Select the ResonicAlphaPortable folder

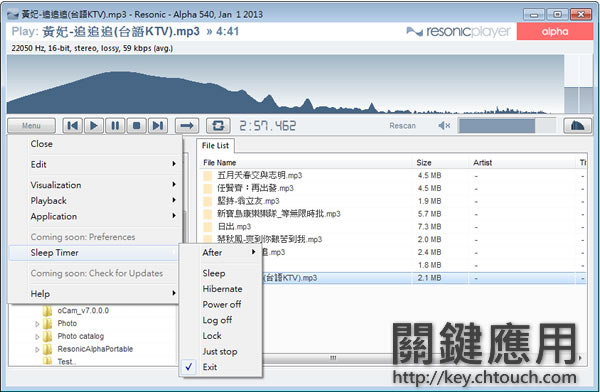95,349
